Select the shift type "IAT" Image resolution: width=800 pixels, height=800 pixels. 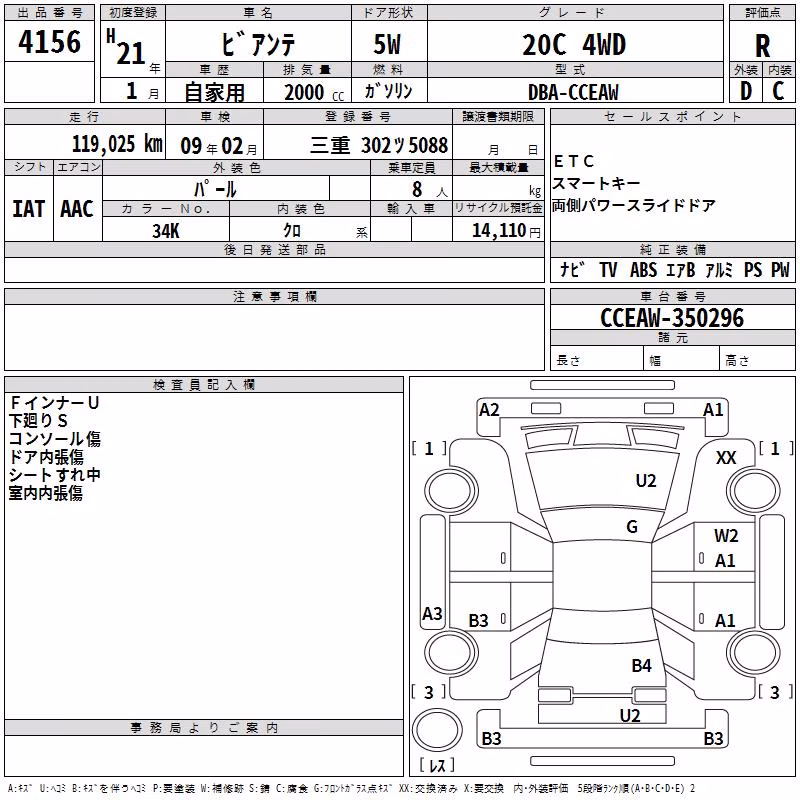(29, 209)
